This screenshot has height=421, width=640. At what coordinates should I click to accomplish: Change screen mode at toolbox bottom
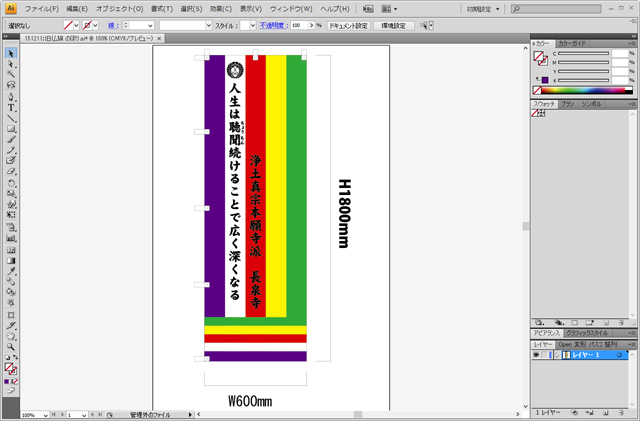[x=11, y=391]
